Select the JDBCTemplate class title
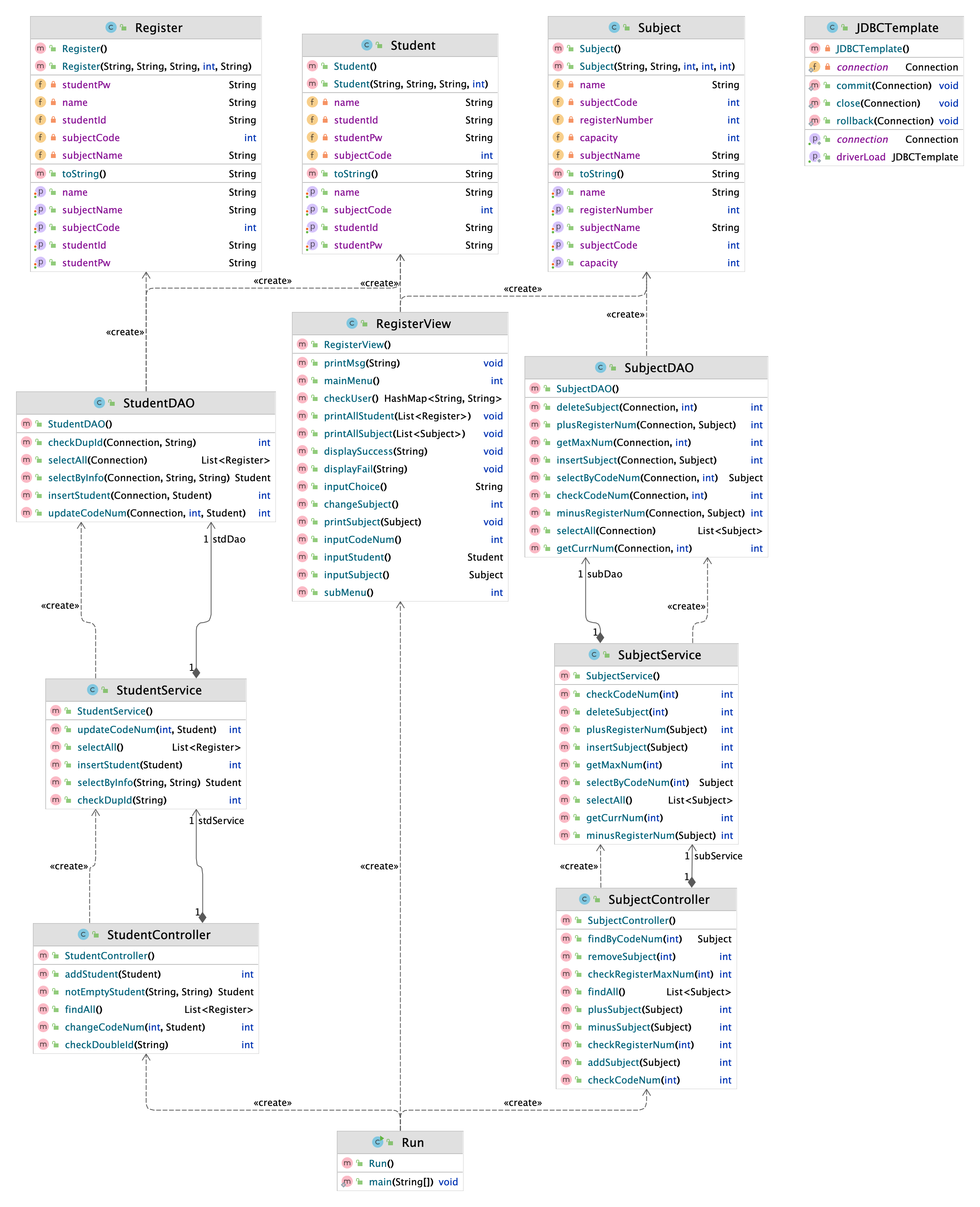 tap(897, 28)
